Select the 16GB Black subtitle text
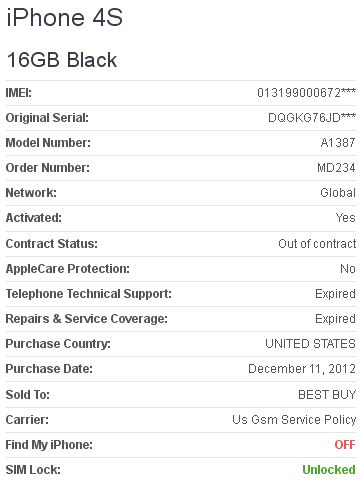The image size is (361, 481). 62,60
